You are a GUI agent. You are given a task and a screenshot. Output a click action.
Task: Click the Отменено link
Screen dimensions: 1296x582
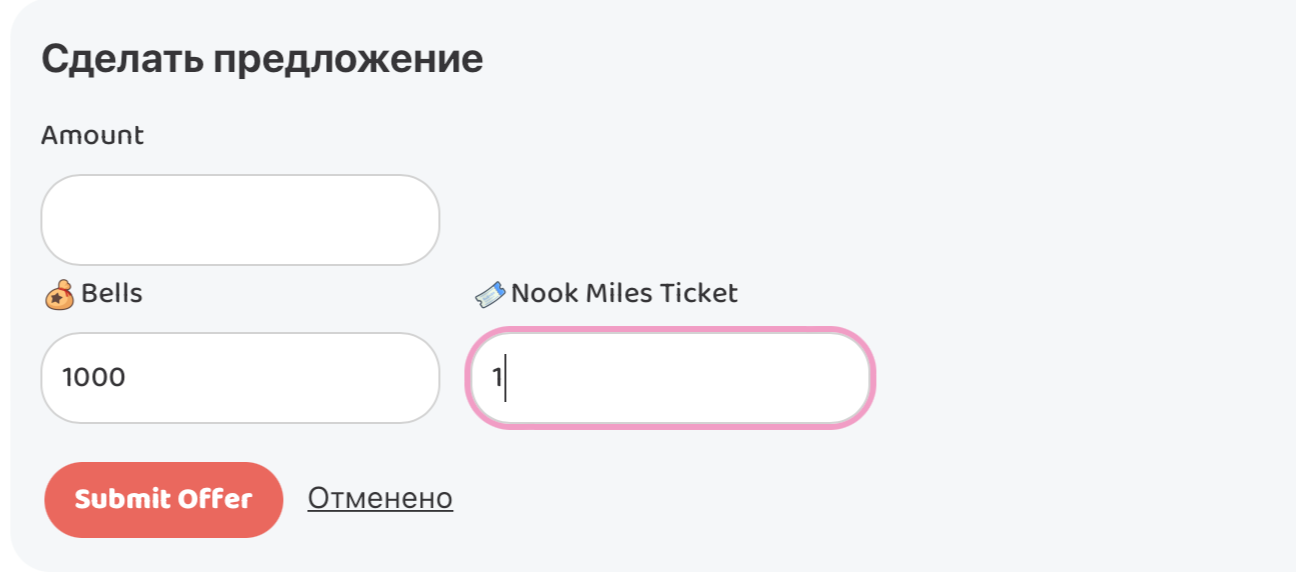(x=381, y=497)
